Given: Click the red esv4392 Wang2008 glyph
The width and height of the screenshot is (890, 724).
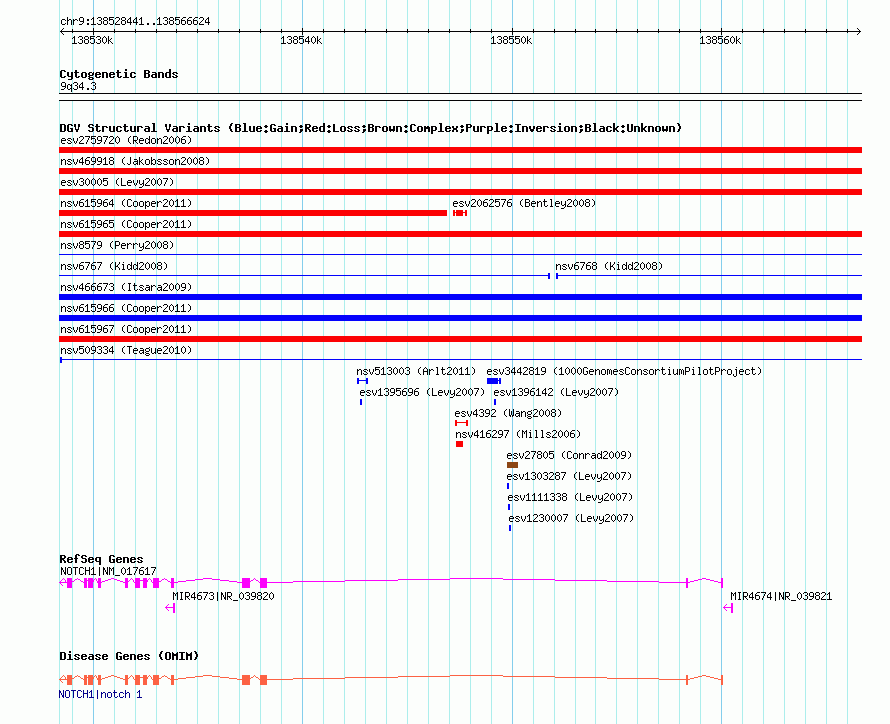Looking at the screenshot, I should pyautogui.click(x=461, y=423).
